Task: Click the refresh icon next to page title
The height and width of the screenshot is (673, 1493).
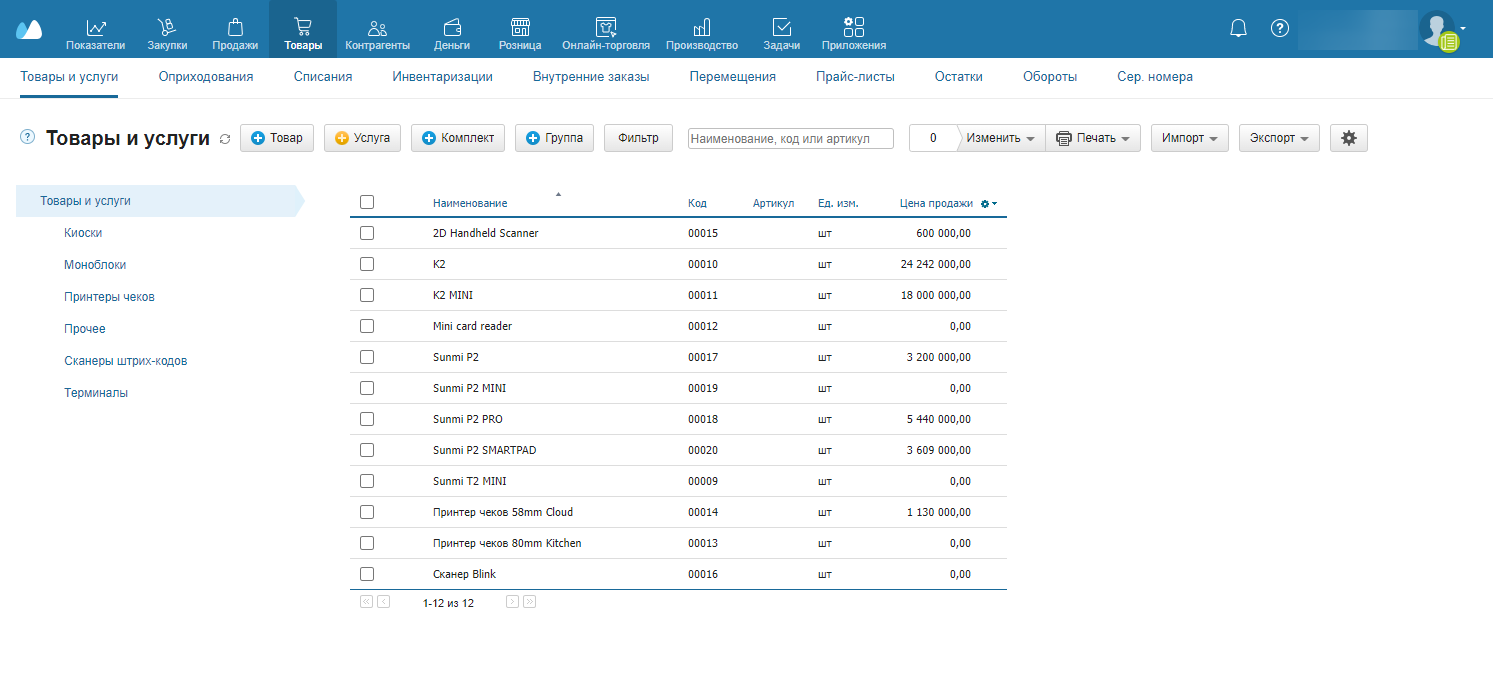Action: tap(225, 139)
